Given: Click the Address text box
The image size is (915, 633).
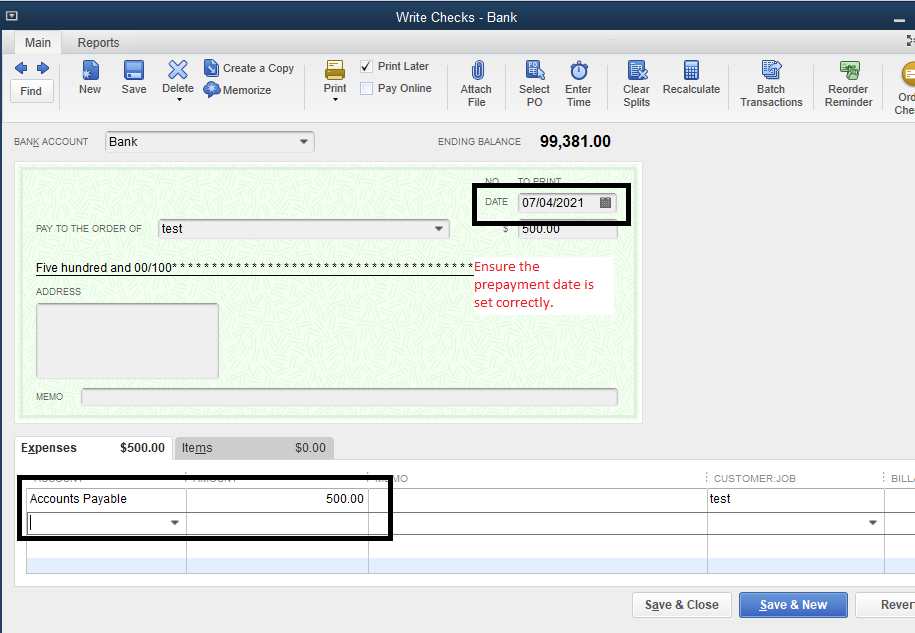Looking at the screenshot, I should pos(127,341).
